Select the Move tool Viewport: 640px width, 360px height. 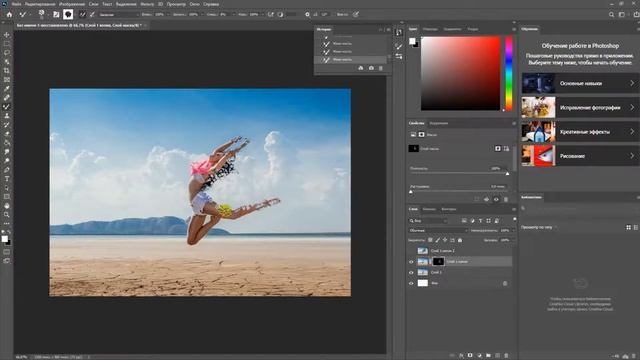[7, 35]
